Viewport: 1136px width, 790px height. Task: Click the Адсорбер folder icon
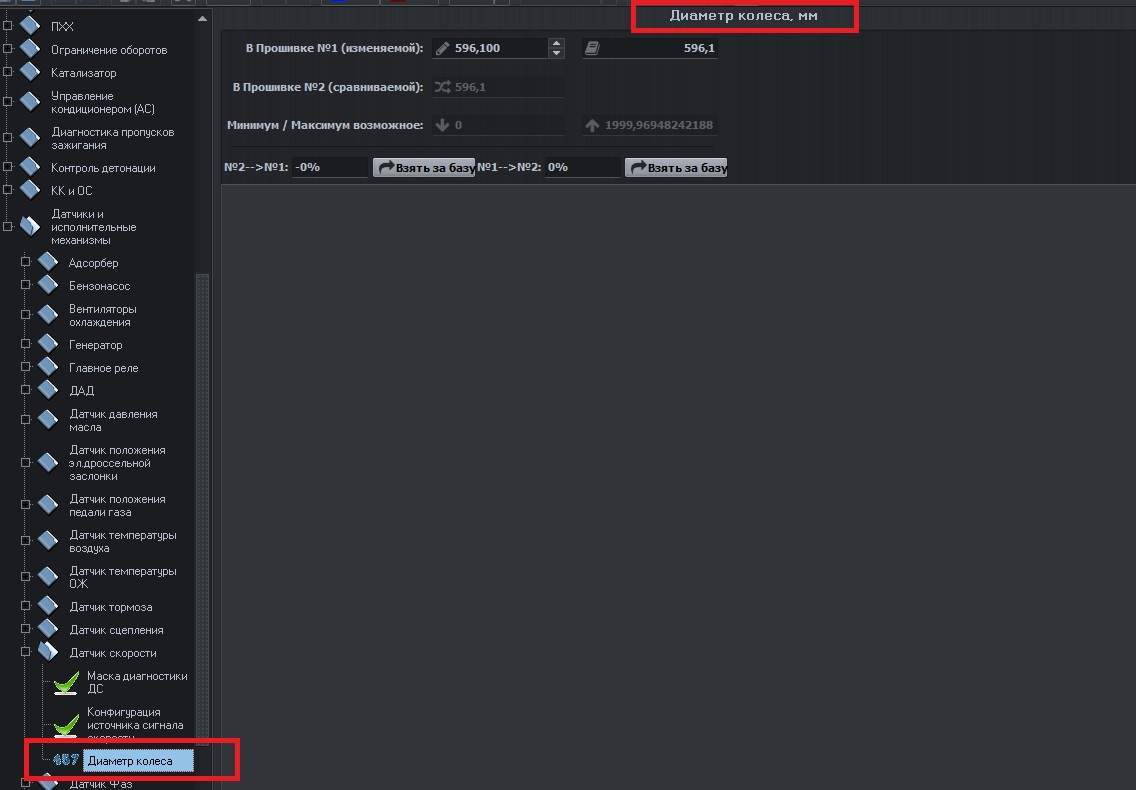click(48, 263)
